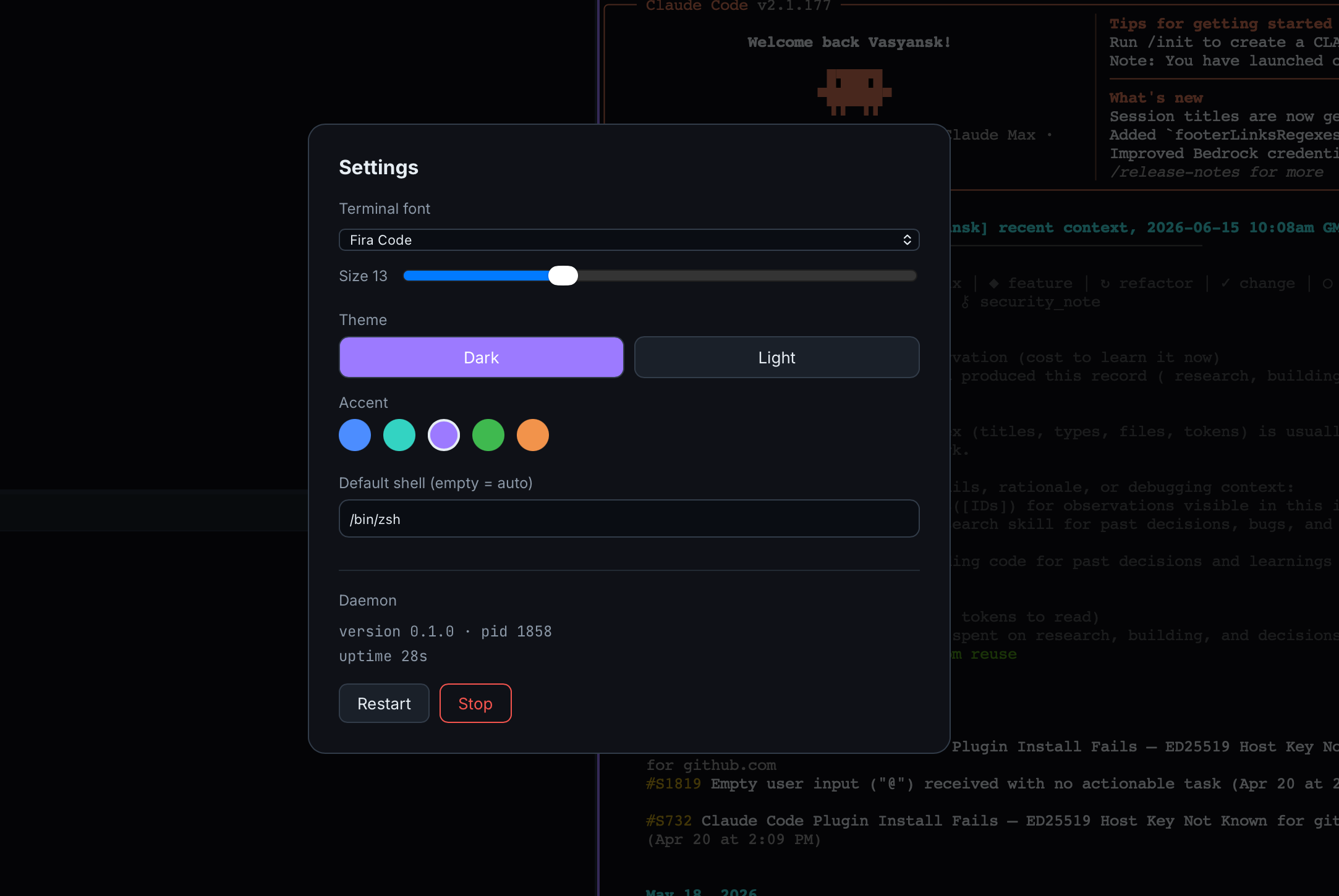Click the "version 0.1.0 · pid 1858" text
This screenshot has height=896, width=1339.
445,632
